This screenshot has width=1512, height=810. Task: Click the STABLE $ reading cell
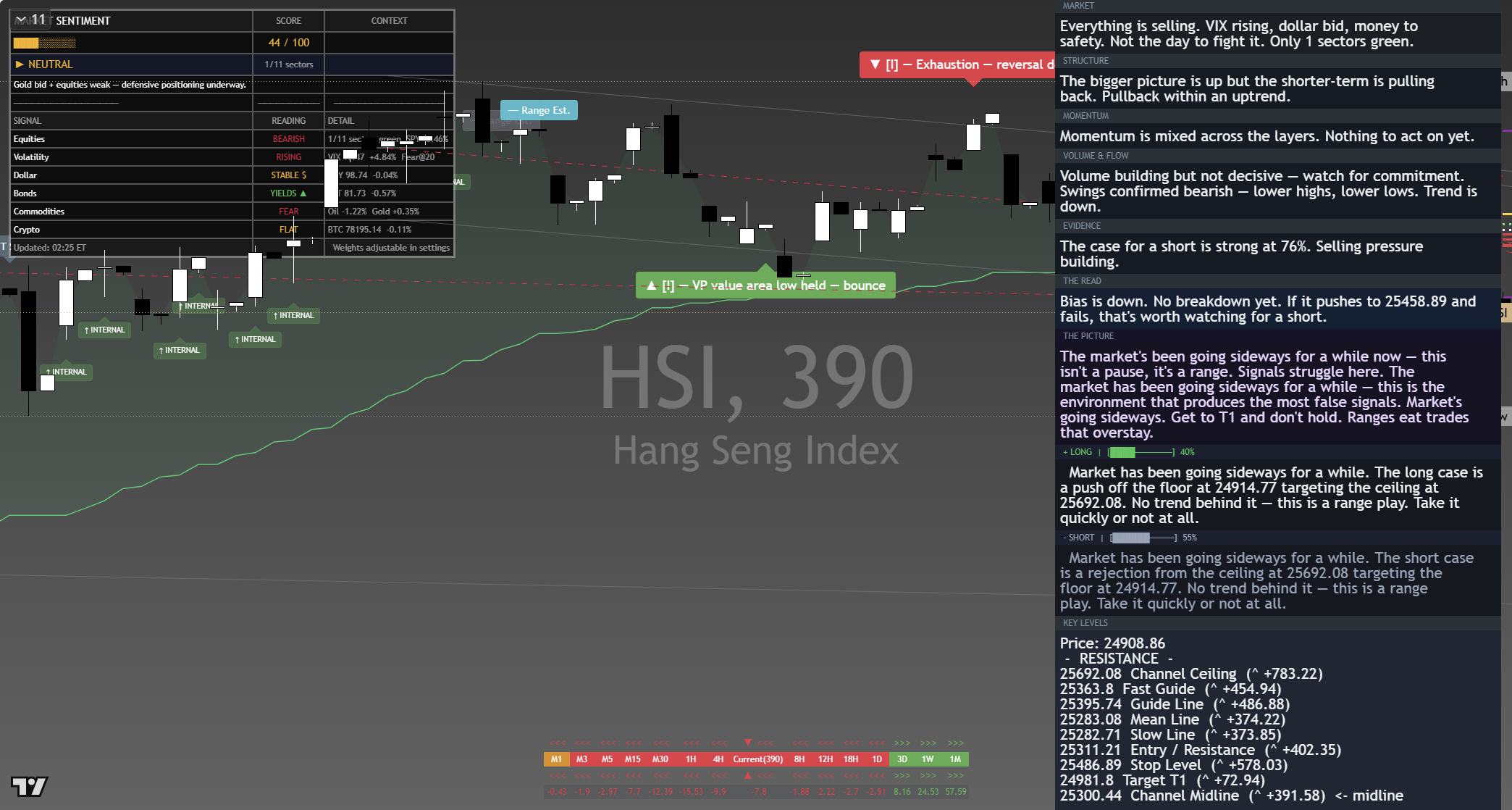pos(288,175)
